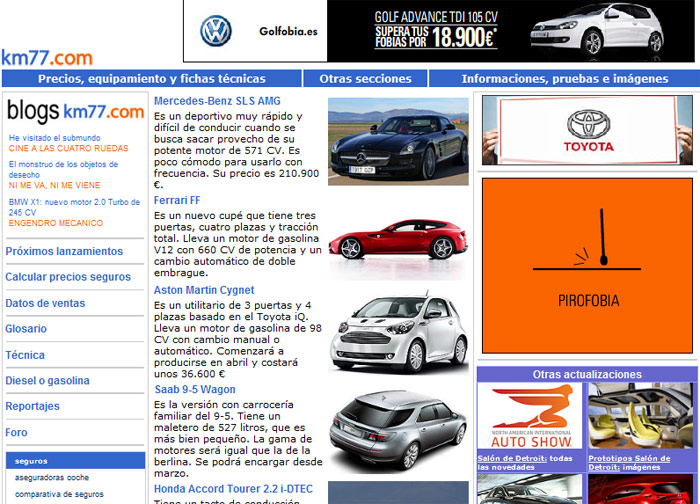
Task: Open Informaciones, pruebas e imágenes menu
Action: click(565, 79)
